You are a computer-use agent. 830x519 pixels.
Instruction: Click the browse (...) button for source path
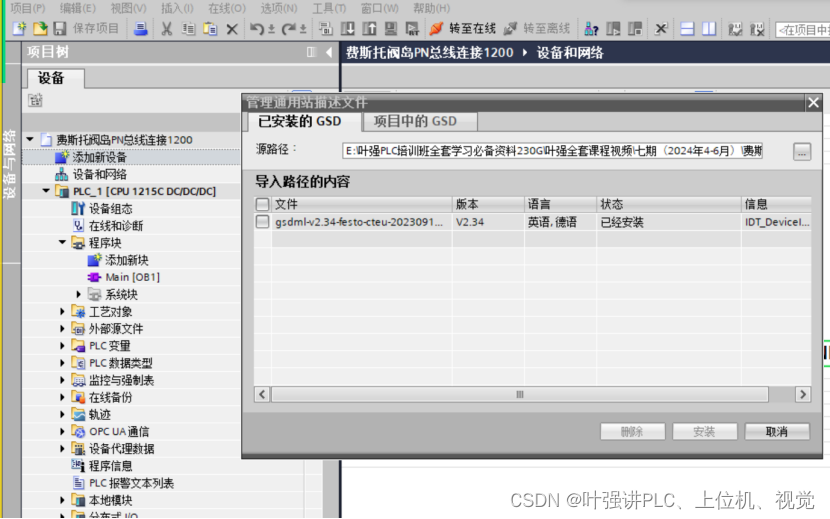802,152
